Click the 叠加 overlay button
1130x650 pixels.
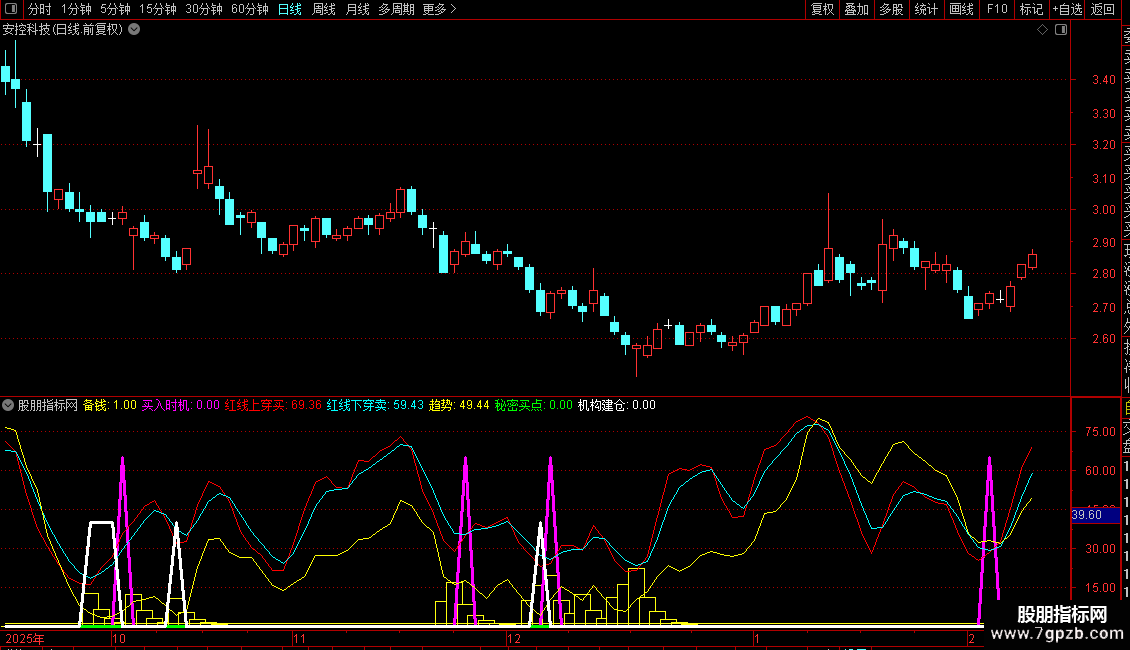point(857,9)
